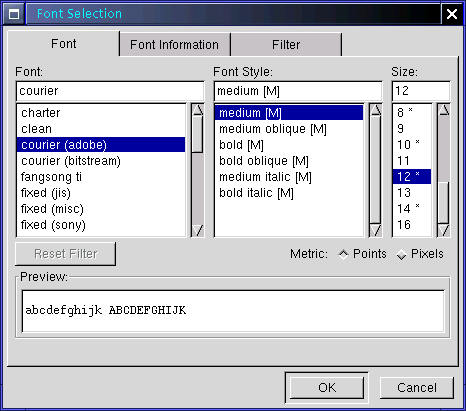Click the style list scrollbar track

pos(376,170)
